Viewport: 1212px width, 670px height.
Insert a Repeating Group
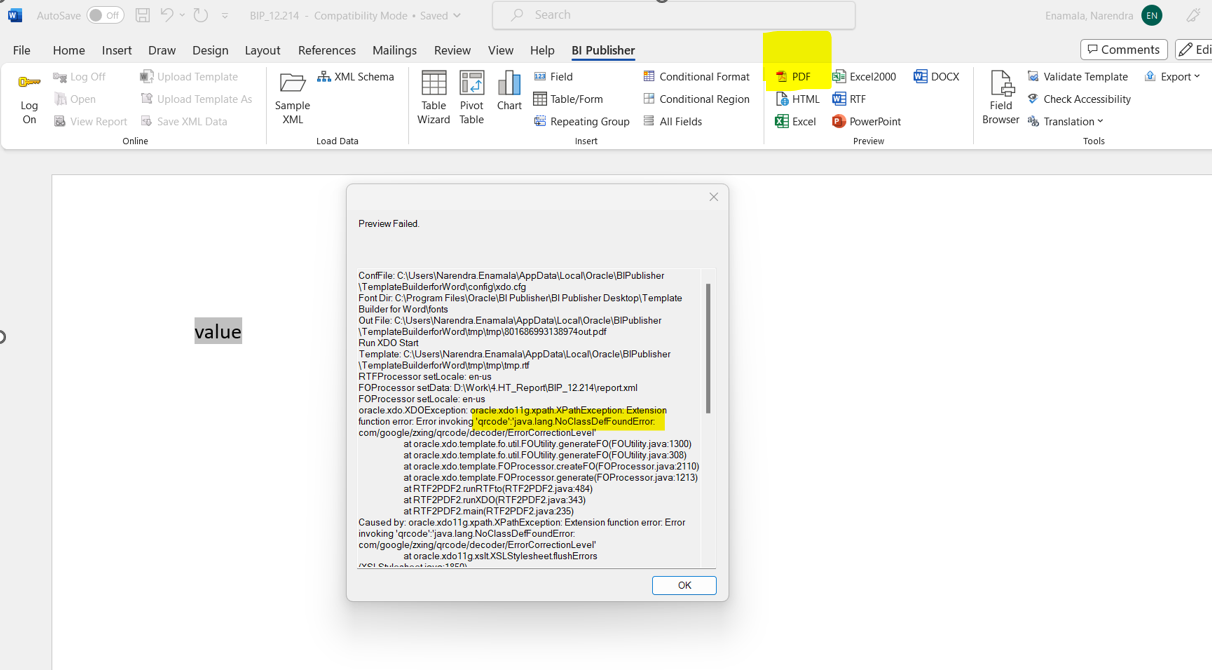pyautogui.click(x=581, y=121)
